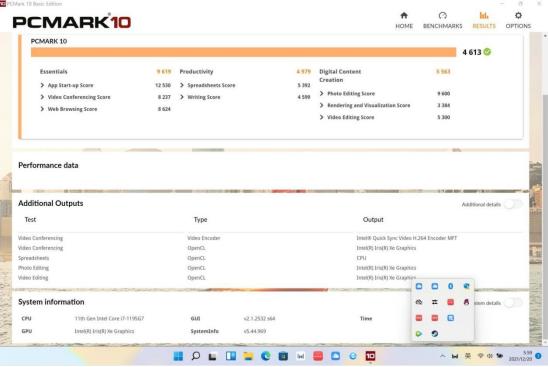Click the 11th Gen Intel Core CPU value

point(109,318)
